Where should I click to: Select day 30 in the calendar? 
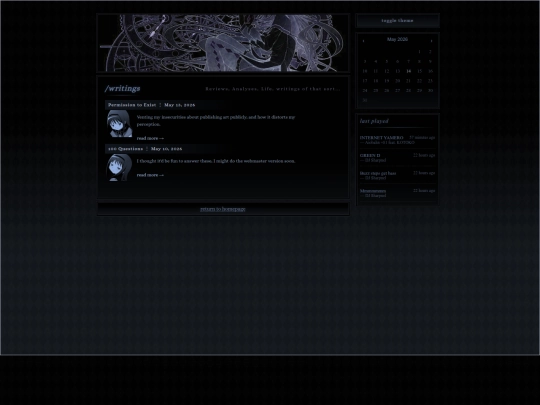pyautogui.click(x=430, y=90)
